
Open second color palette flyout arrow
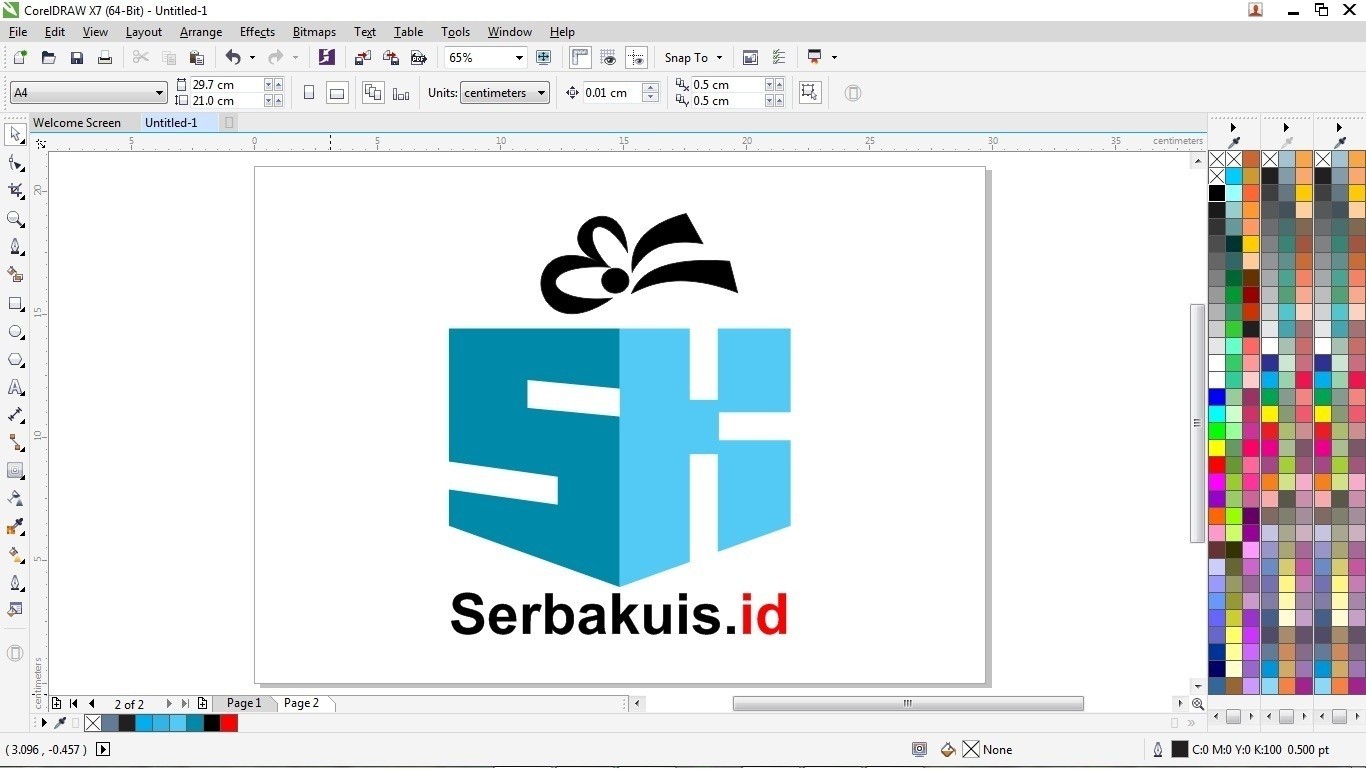pyautogui.click(x=1286, y=128)
